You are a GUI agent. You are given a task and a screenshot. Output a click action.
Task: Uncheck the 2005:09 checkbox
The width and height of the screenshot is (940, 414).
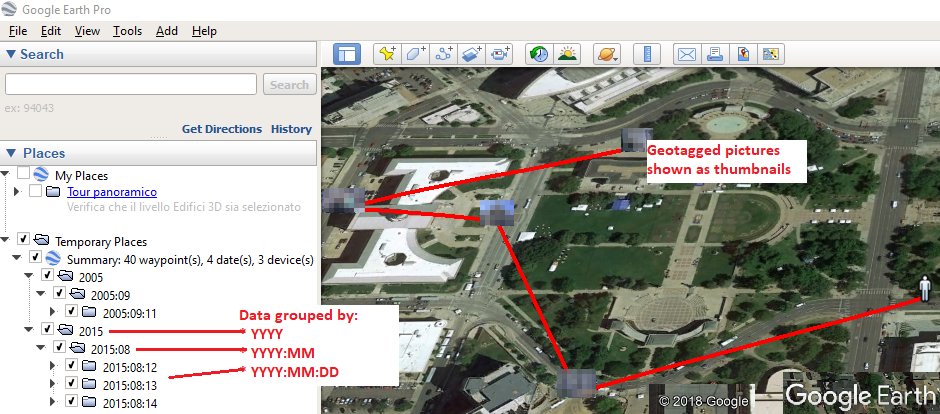59,294
